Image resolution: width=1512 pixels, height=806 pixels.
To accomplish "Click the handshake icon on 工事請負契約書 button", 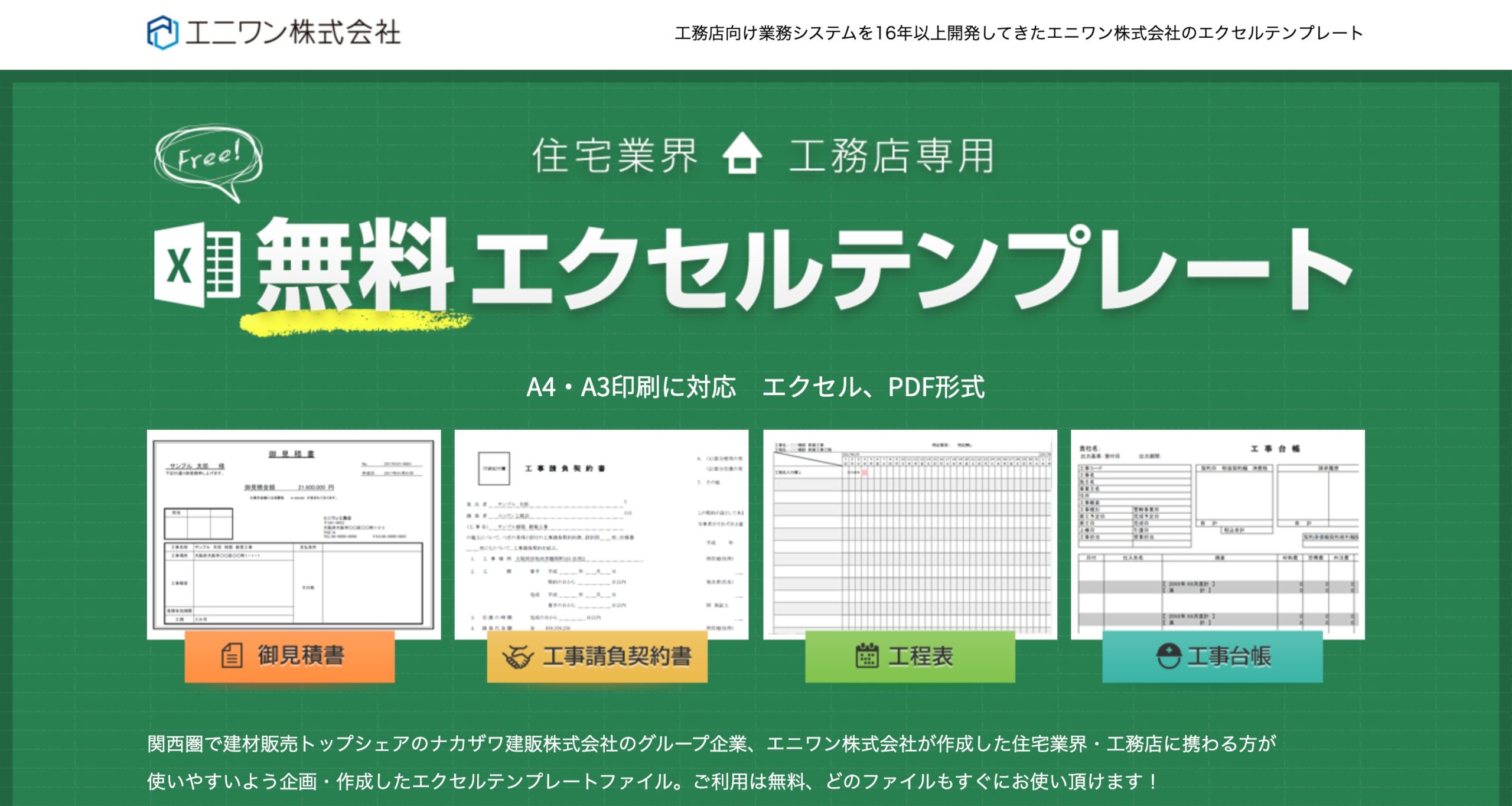I will (x=517, y=657).
